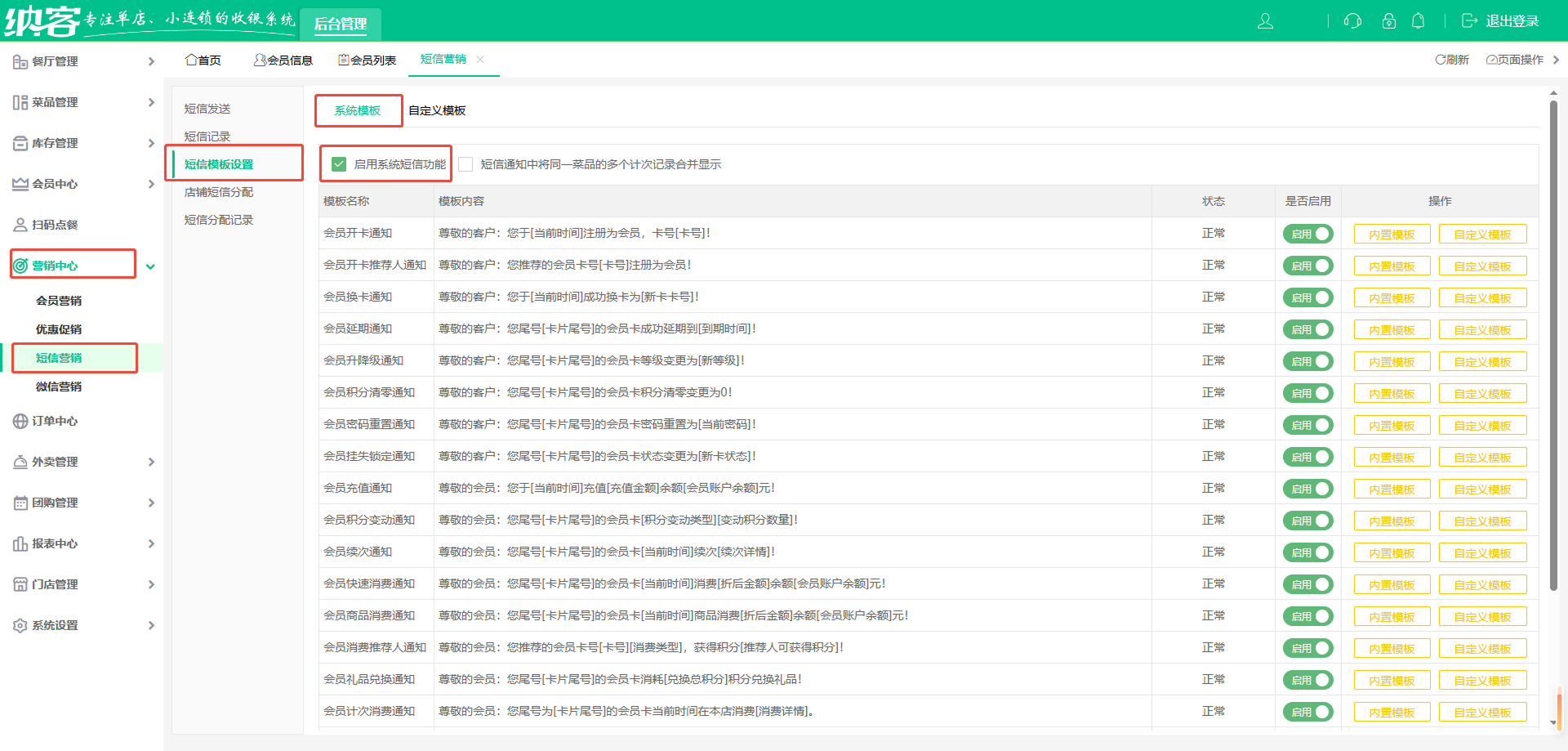Click the 订单中心 globe icon

click(20, 421)
